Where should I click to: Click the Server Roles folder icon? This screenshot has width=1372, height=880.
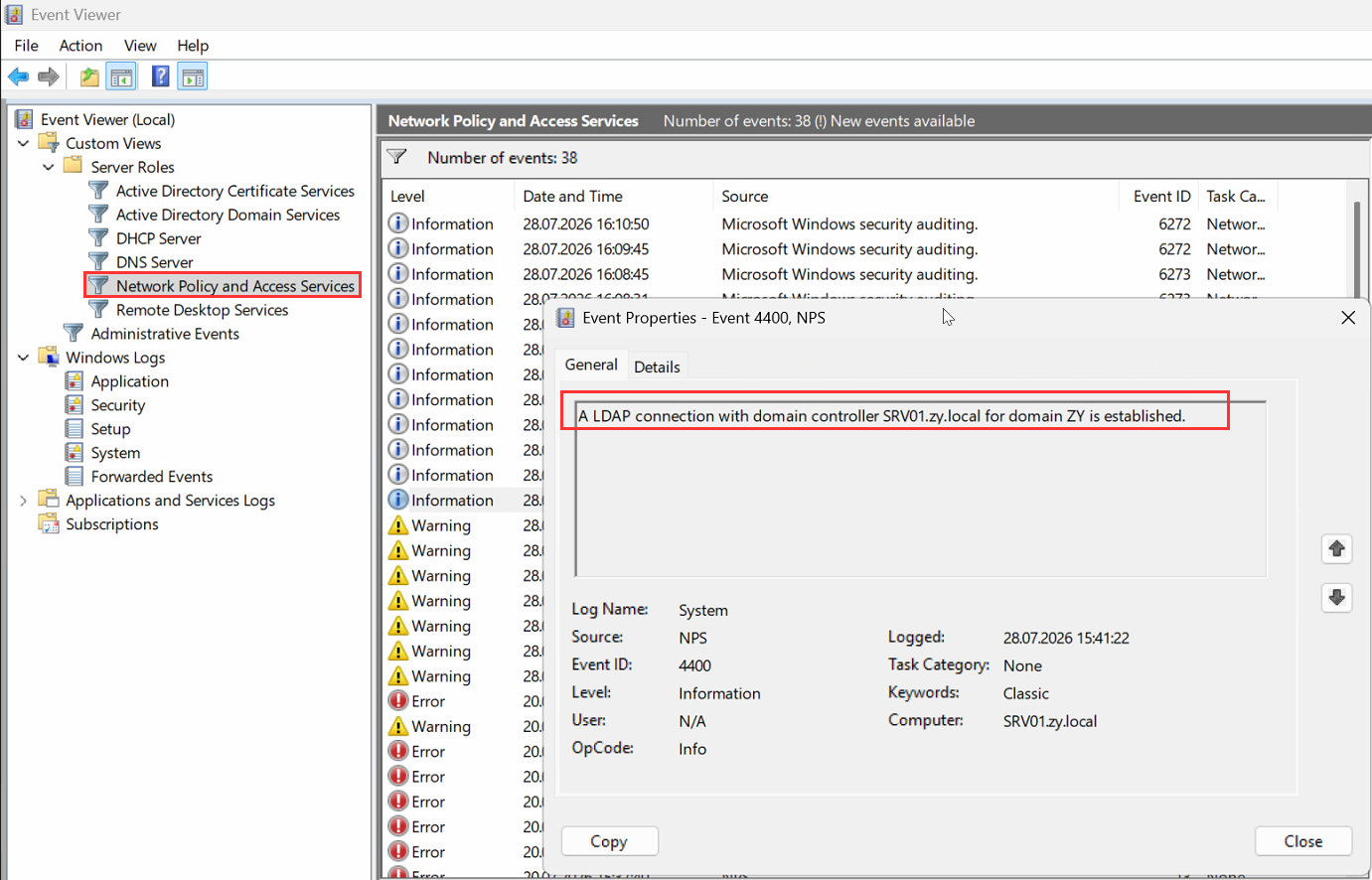73,165
